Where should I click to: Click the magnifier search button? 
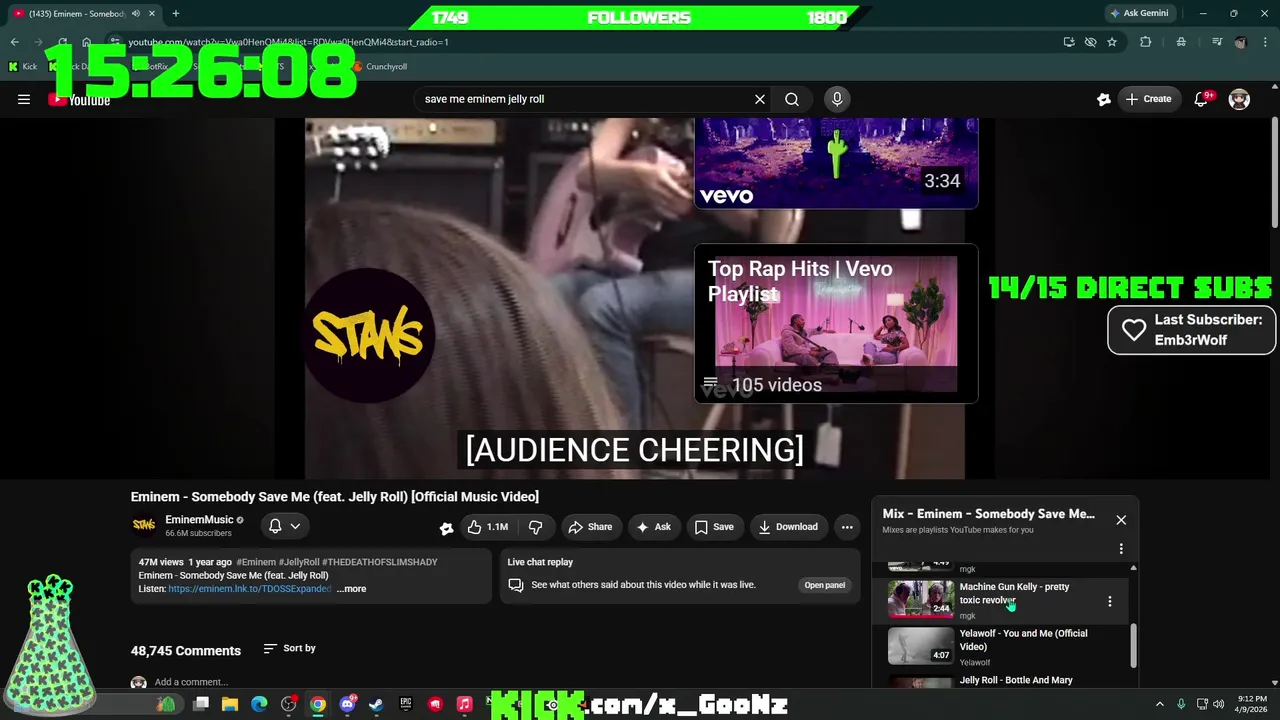(x=792, y=99)
